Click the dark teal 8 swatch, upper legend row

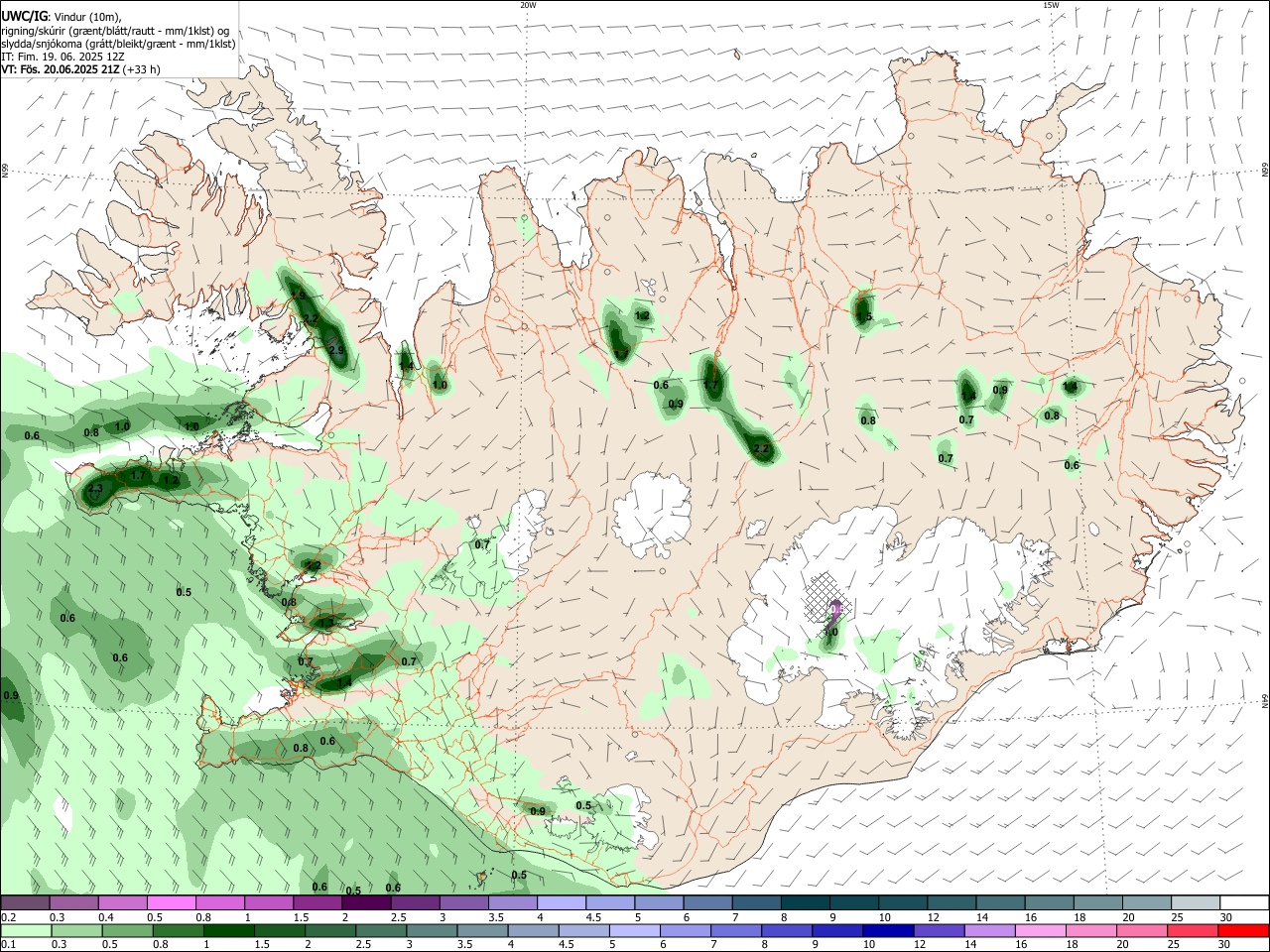805,903
